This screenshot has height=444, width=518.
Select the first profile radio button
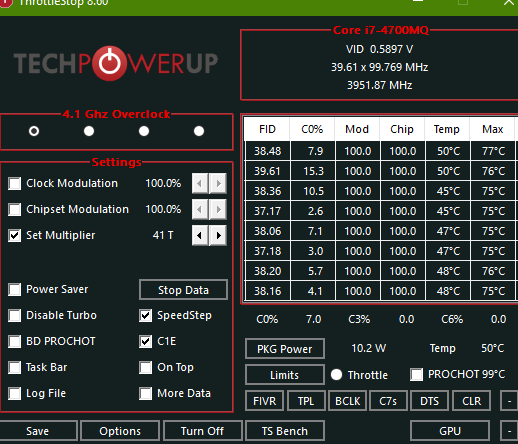[34, 131]
